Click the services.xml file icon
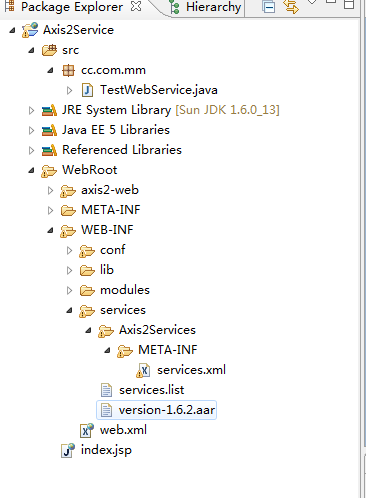The width and height of the screenshot is (366, 498). [x=143, y=370]
